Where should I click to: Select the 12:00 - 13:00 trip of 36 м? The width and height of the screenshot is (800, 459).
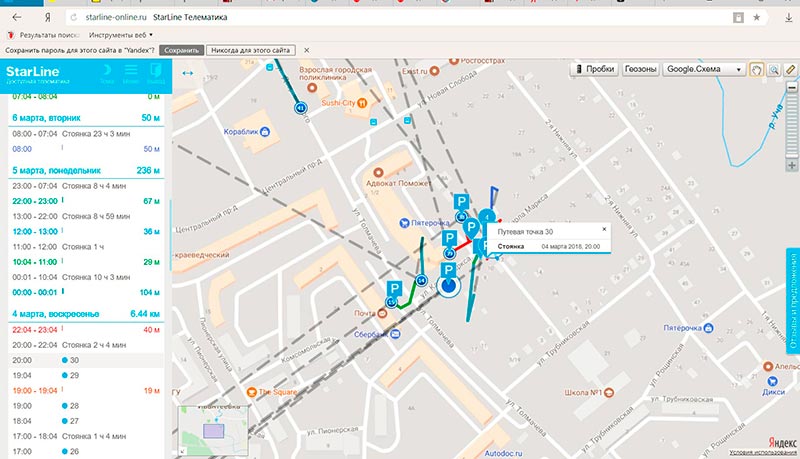point(86,232)
